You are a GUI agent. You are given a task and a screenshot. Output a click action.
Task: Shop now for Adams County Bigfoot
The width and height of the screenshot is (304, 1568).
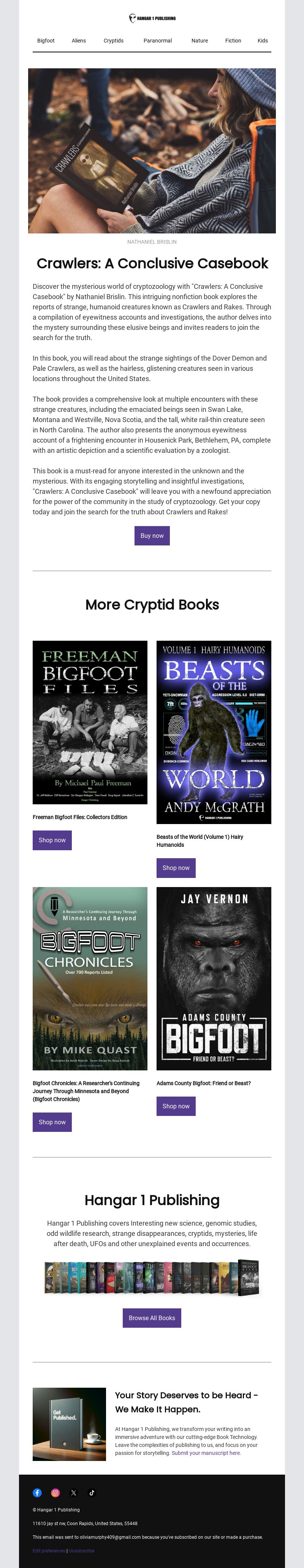coord(176,1106)
